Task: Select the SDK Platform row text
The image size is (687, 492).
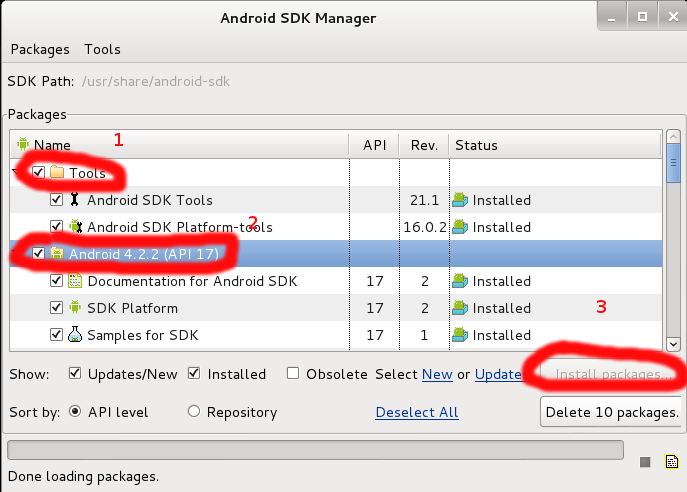Action: [x=132, y=308]
